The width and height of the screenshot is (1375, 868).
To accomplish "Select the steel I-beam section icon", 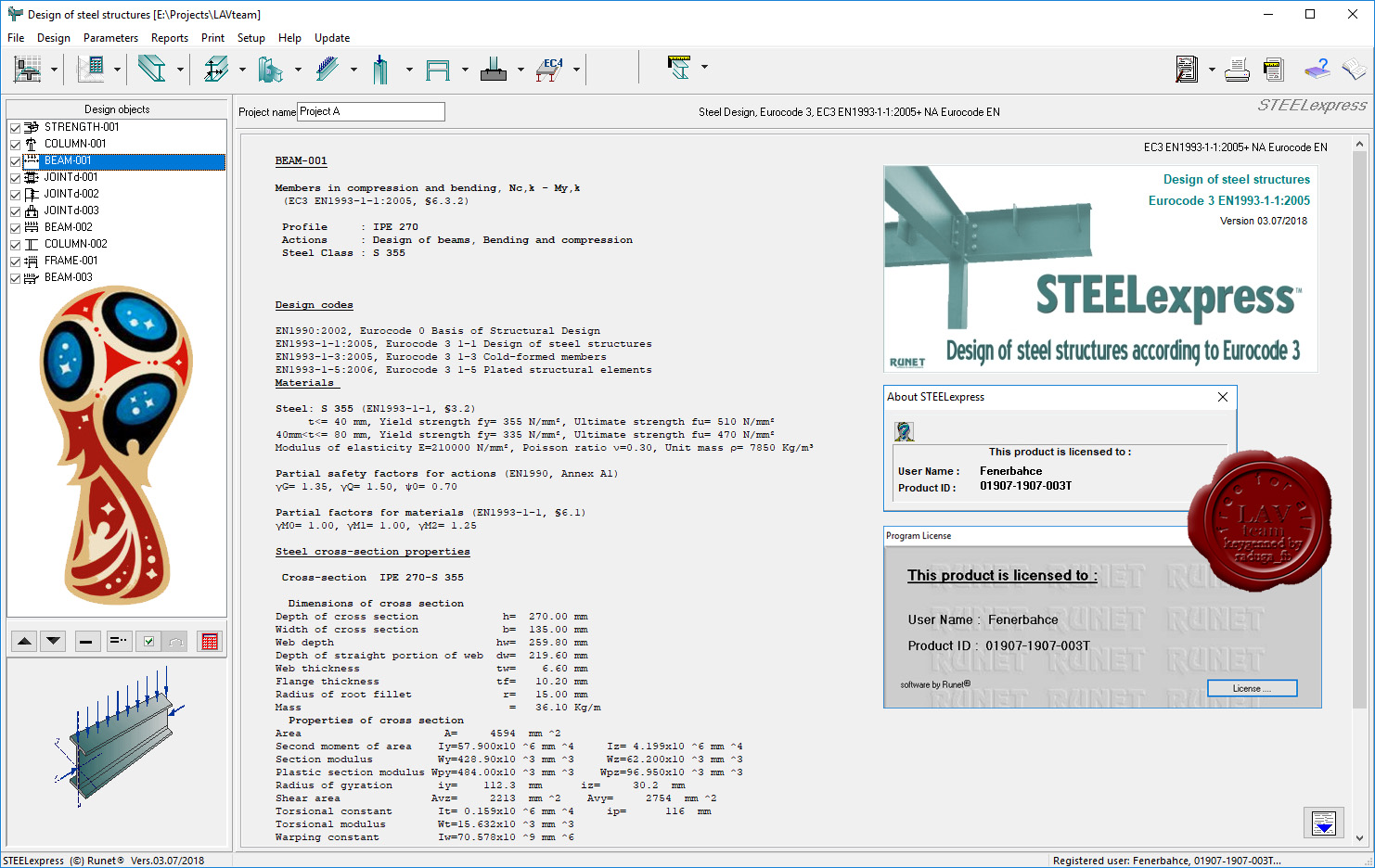I will tap(151, 69).
